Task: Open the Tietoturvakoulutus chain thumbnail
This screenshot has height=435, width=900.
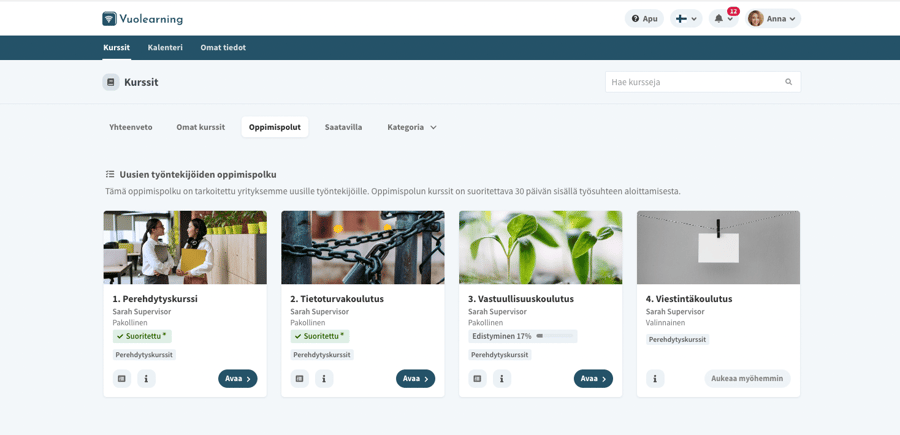Action: click(363, 247)
